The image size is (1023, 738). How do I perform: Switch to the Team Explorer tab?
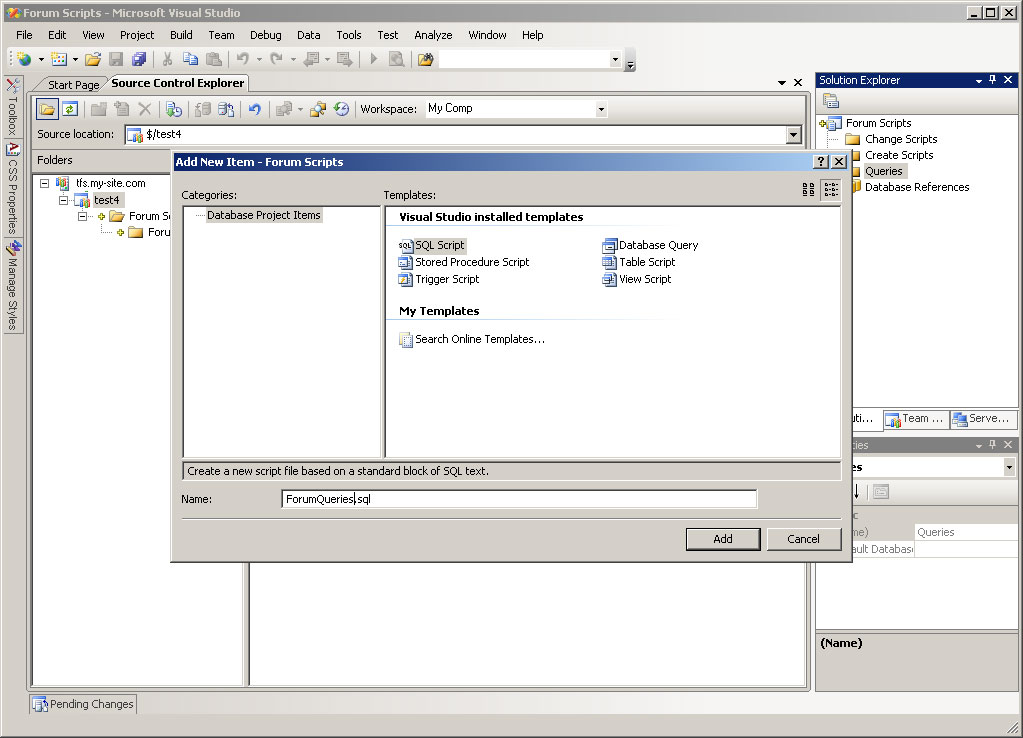[915, 419]
